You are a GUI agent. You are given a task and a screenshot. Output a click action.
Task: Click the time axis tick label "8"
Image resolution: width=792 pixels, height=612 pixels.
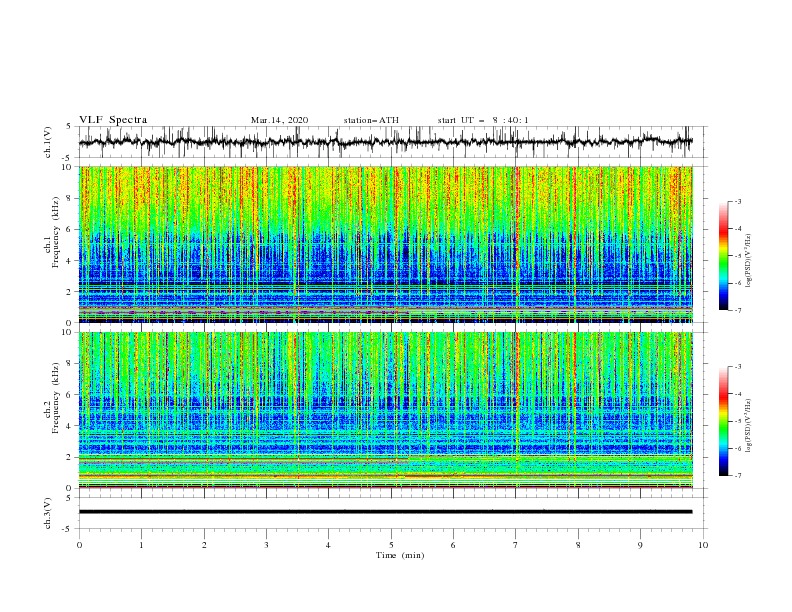578,545
